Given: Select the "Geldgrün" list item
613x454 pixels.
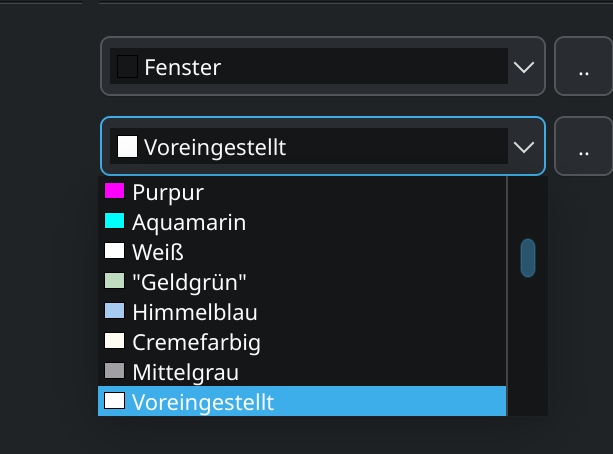Looking at the screenshot, I should point(189,282).
